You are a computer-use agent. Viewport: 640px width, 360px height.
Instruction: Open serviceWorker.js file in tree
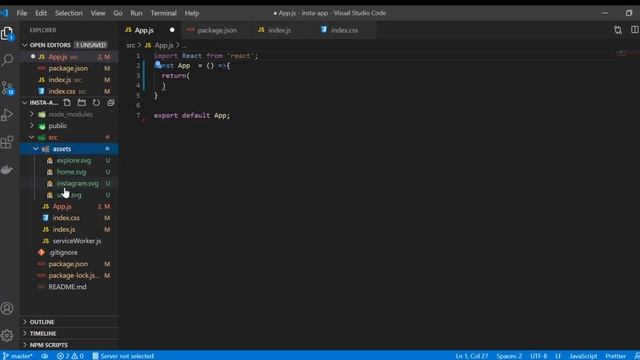tap(69, 241)
